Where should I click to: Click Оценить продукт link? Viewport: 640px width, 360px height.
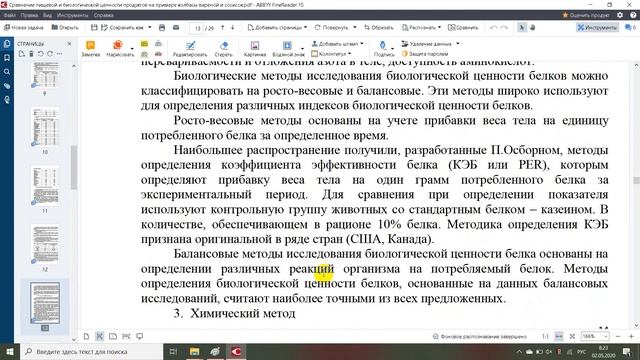tap(586, 15)
